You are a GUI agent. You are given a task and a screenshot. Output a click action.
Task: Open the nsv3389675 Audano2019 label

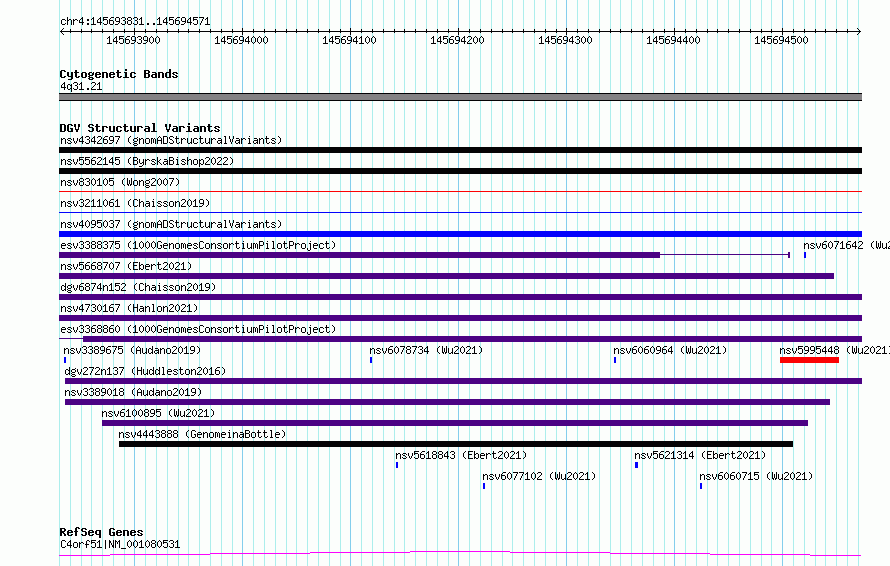point(132,350)
